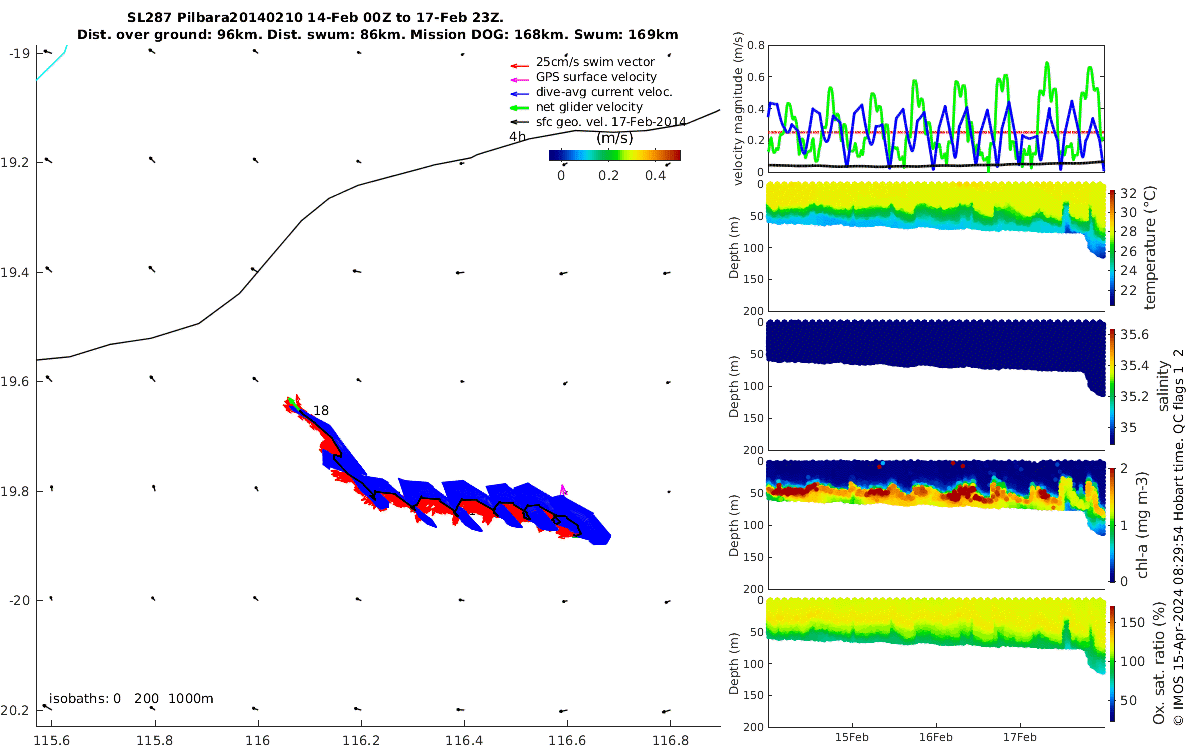1200x750 pixels.
Task: Click the '15Feb' time axis tick
Action: click(x=852, y=737)
